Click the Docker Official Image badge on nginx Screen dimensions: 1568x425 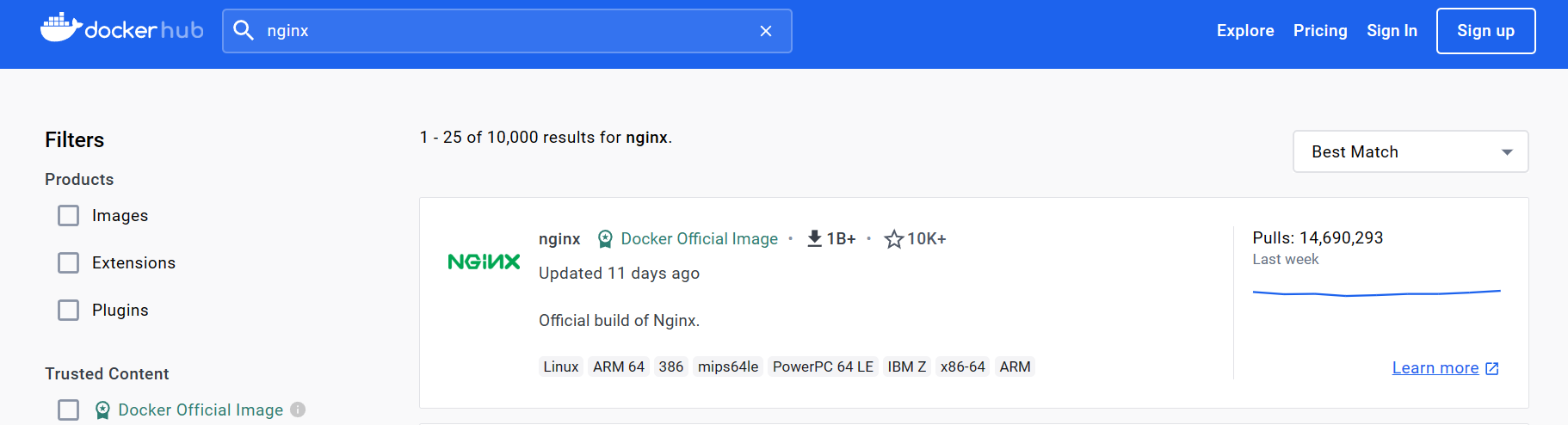point(688,239)
